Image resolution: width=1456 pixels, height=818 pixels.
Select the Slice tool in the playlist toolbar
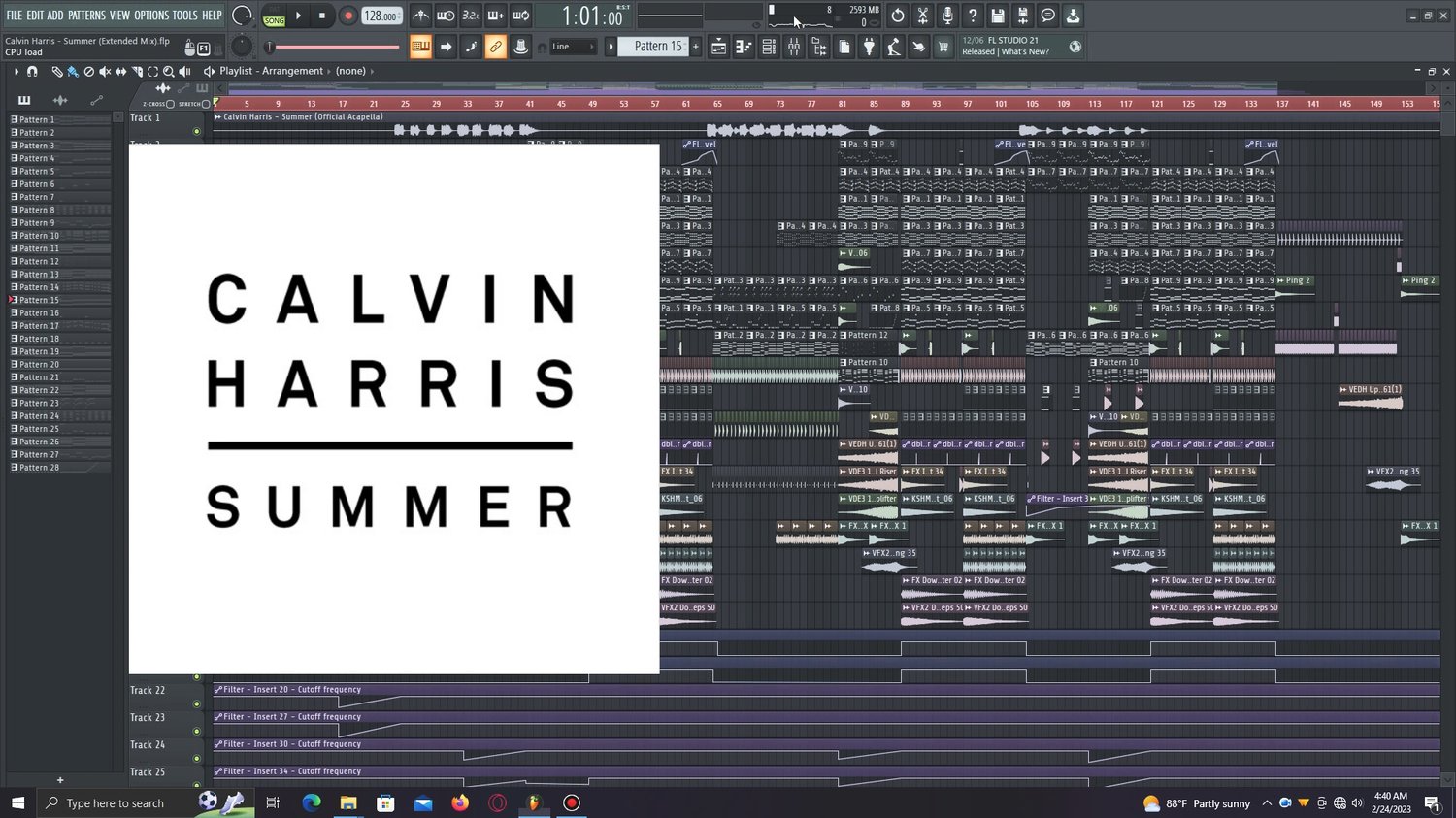pyautogui.click(x=137, y=72)
